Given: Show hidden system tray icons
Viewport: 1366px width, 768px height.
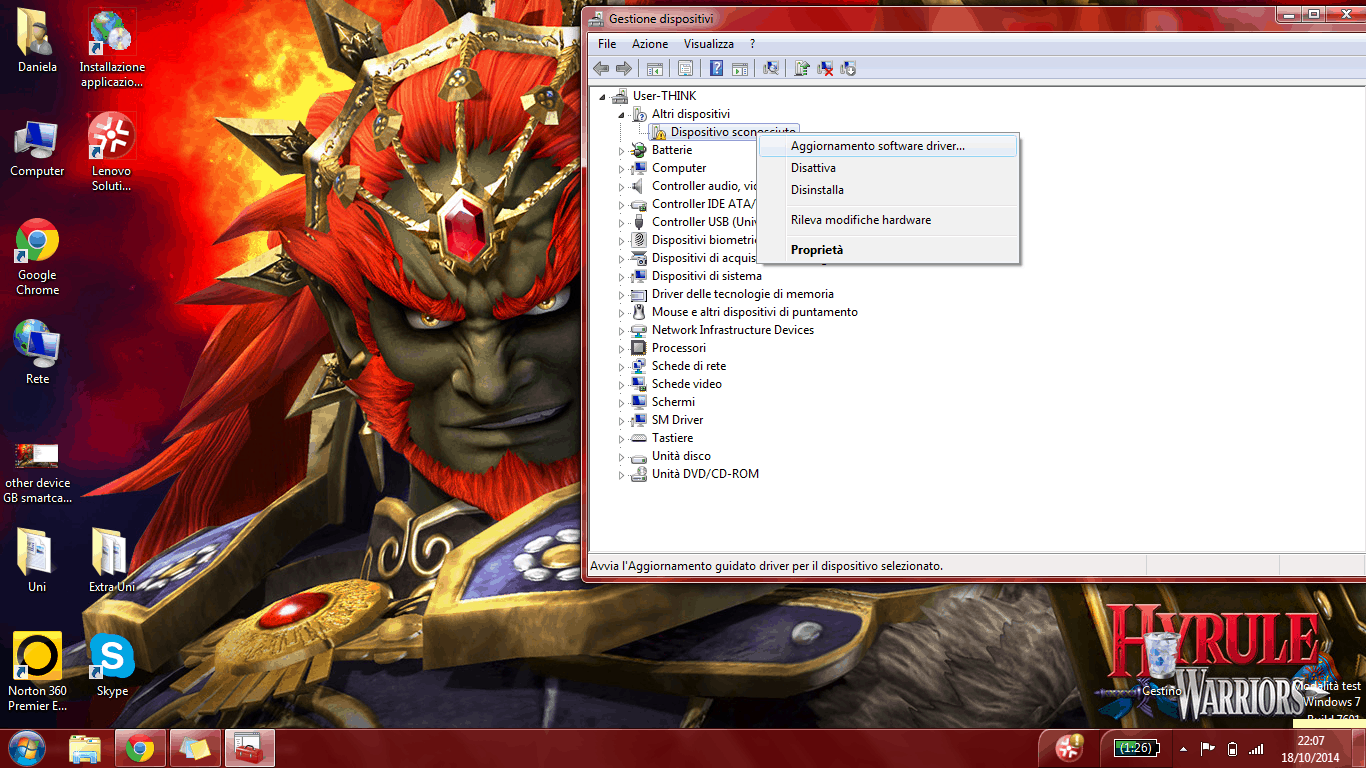Looking at the screenshot, I should 1184,748.
